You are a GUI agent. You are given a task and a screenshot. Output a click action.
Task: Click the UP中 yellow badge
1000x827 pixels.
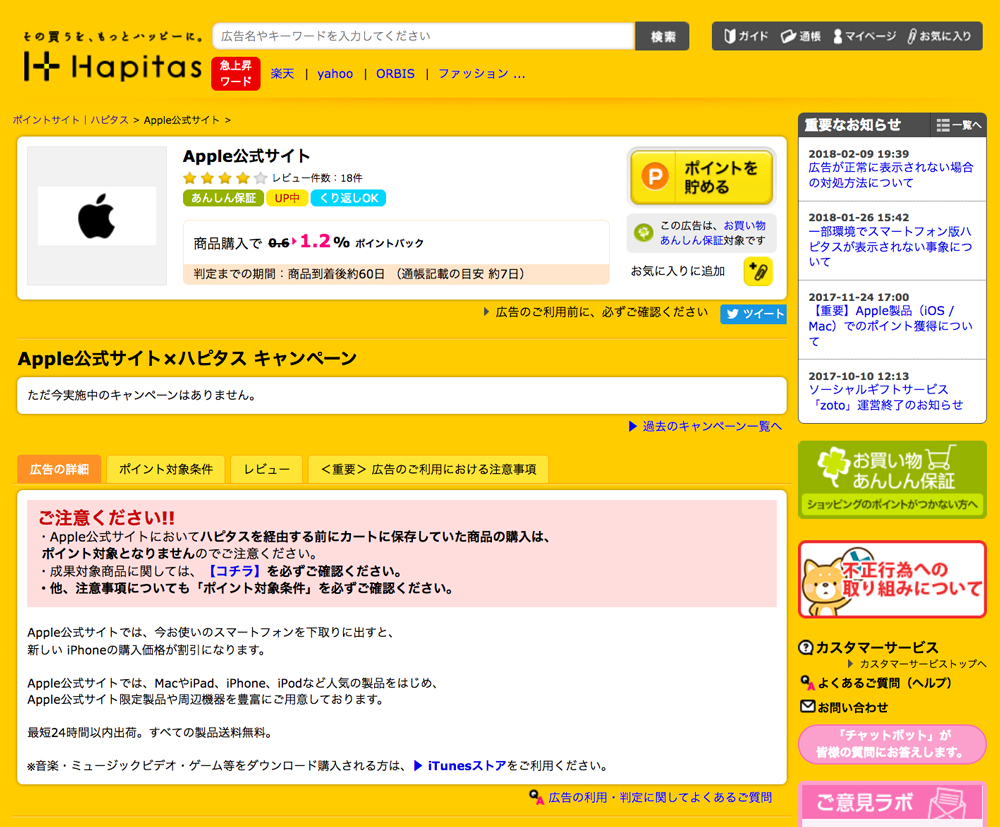(287, 198)
